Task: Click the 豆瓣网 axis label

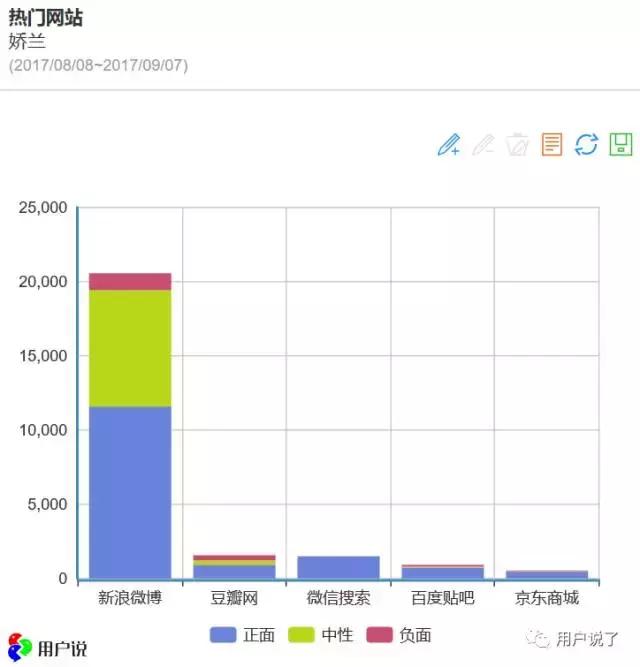Action: click(x=234, y=598)
